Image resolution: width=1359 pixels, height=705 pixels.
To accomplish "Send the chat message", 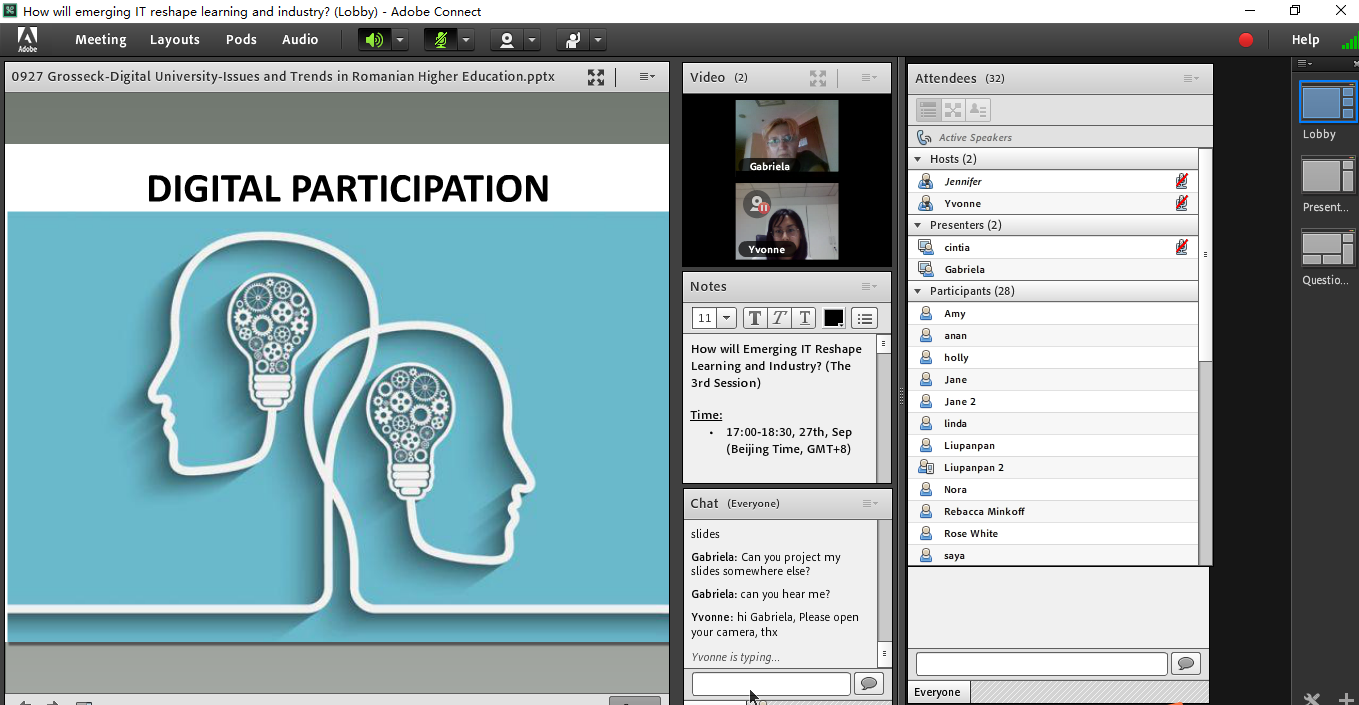I will [868, 684].
